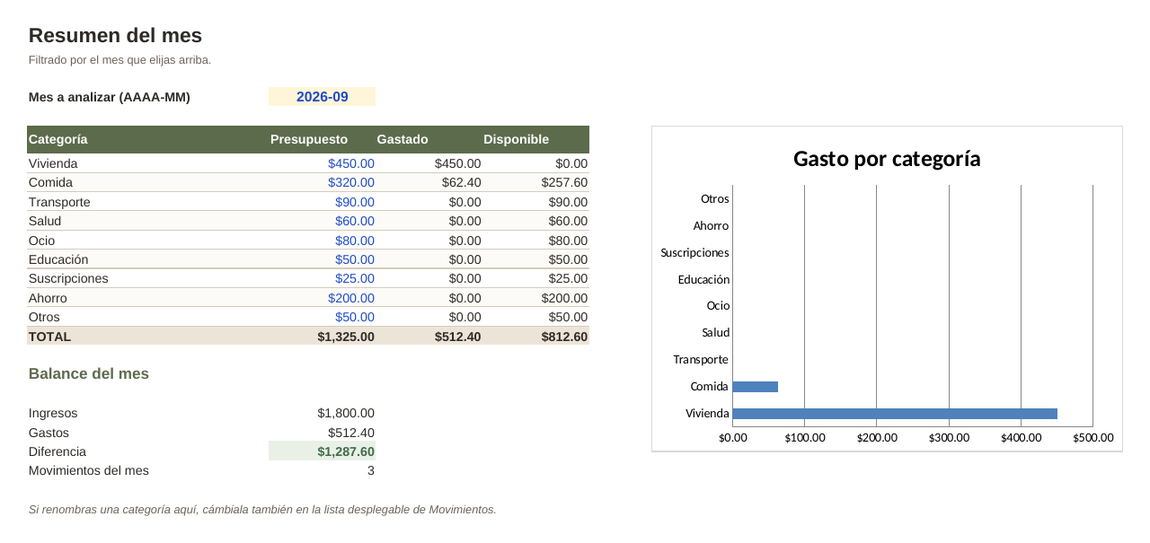Select the Resumen del mes heading

pos(115,35)
